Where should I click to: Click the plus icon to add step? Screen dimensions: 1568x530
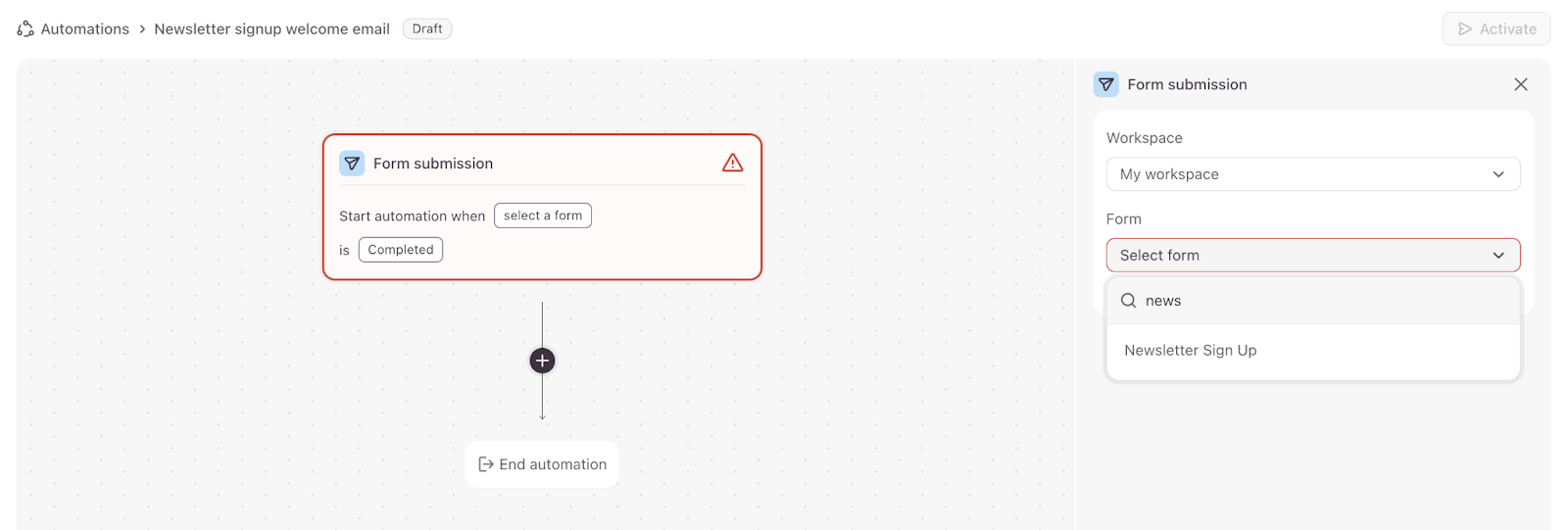(x=542, y=361)
